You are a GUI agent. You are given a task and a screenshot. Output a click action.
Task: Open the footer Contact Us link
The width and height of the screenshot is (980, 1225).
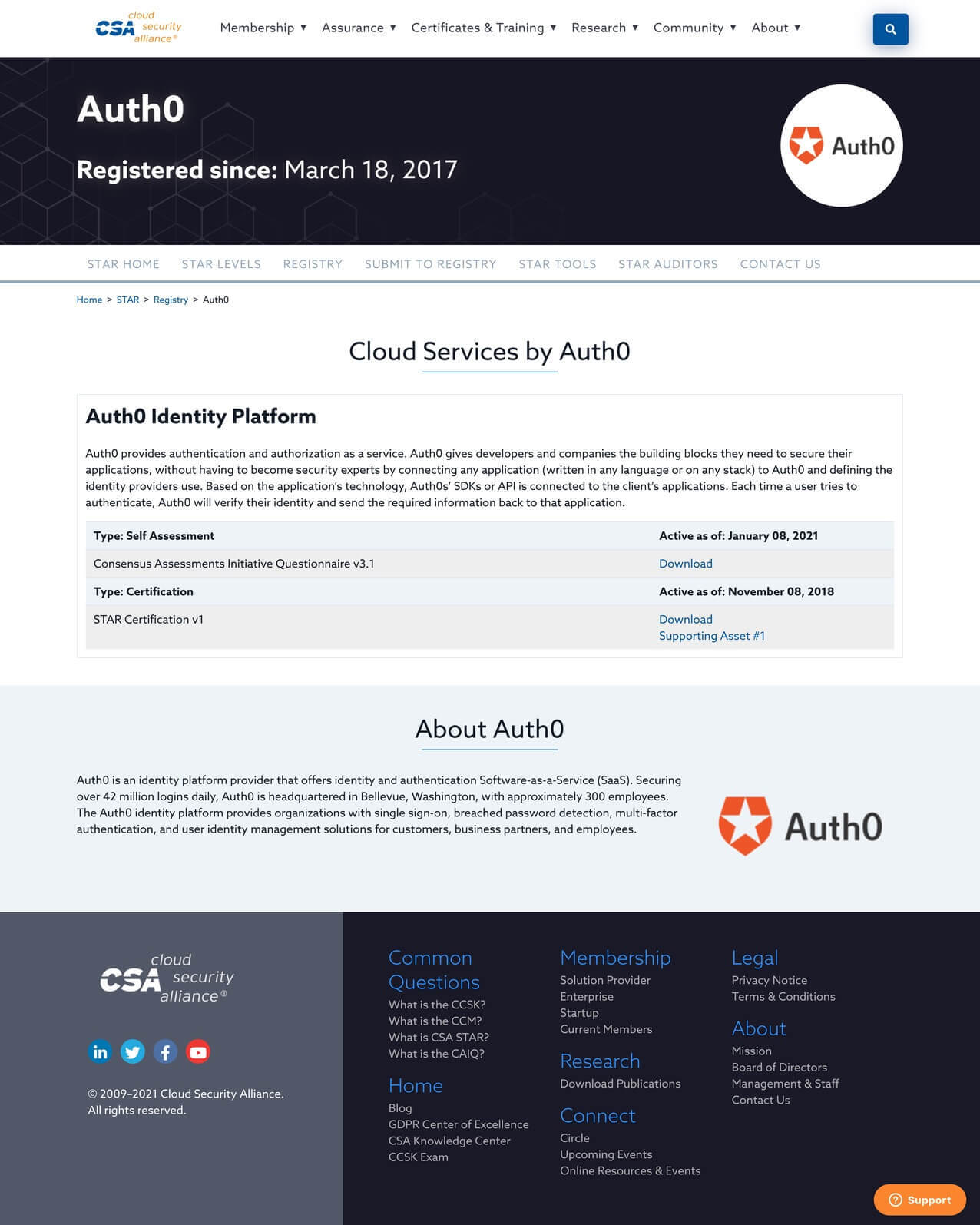760,1100
